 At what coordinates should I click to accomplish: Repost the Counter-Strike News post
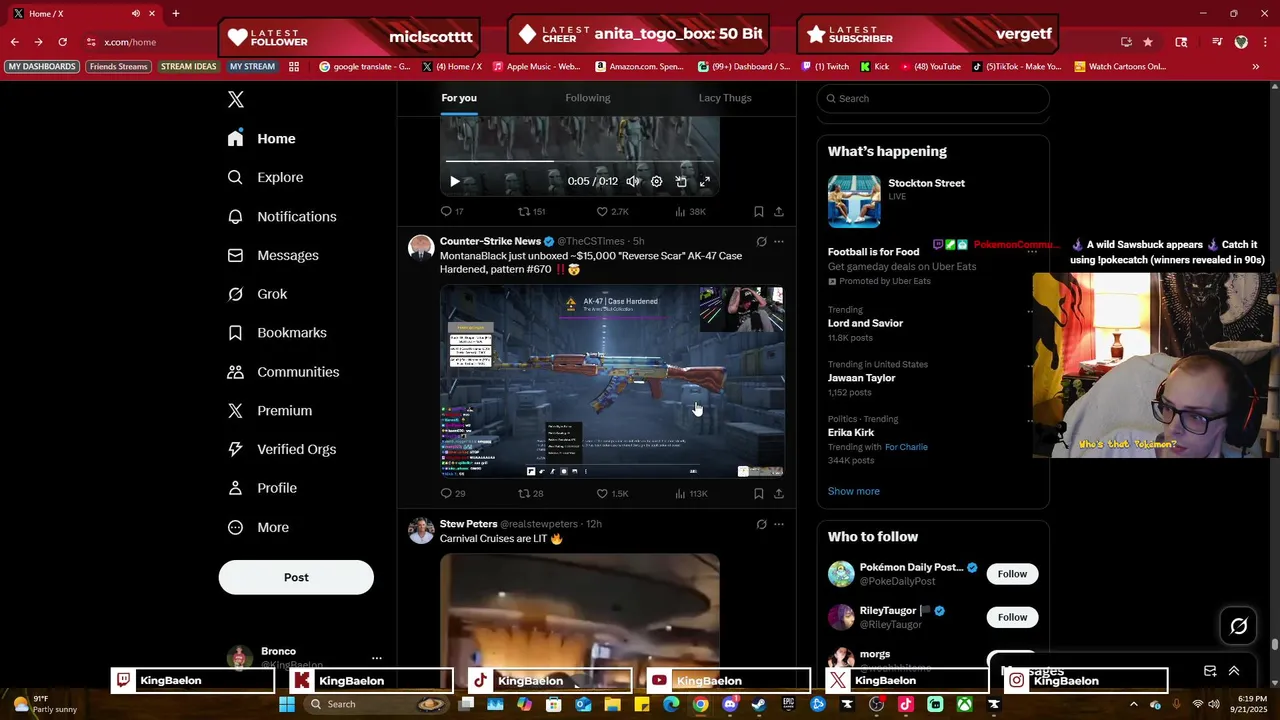(531, 493)
